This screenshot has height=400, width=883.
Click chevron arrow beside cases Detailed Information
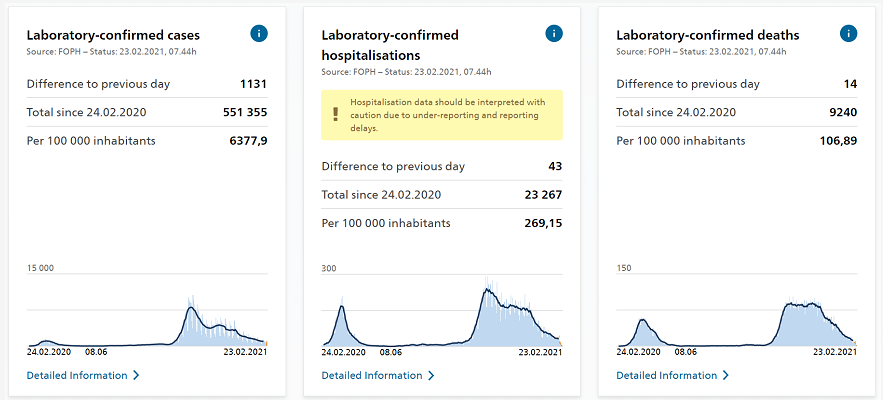(136, 376)
